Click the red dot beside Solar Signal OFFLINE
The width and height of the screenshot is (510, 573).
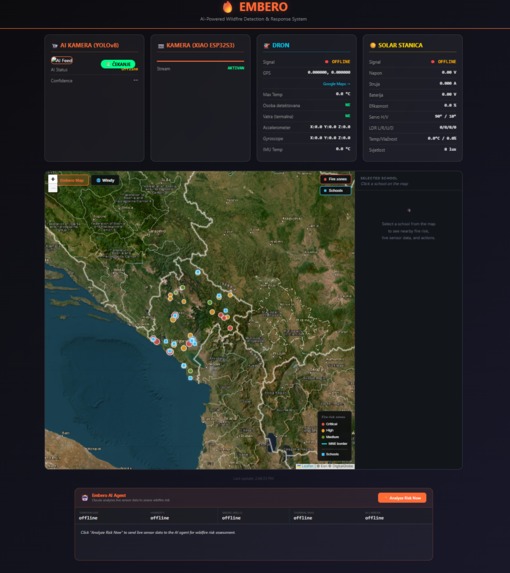click(x=433, y=62)
